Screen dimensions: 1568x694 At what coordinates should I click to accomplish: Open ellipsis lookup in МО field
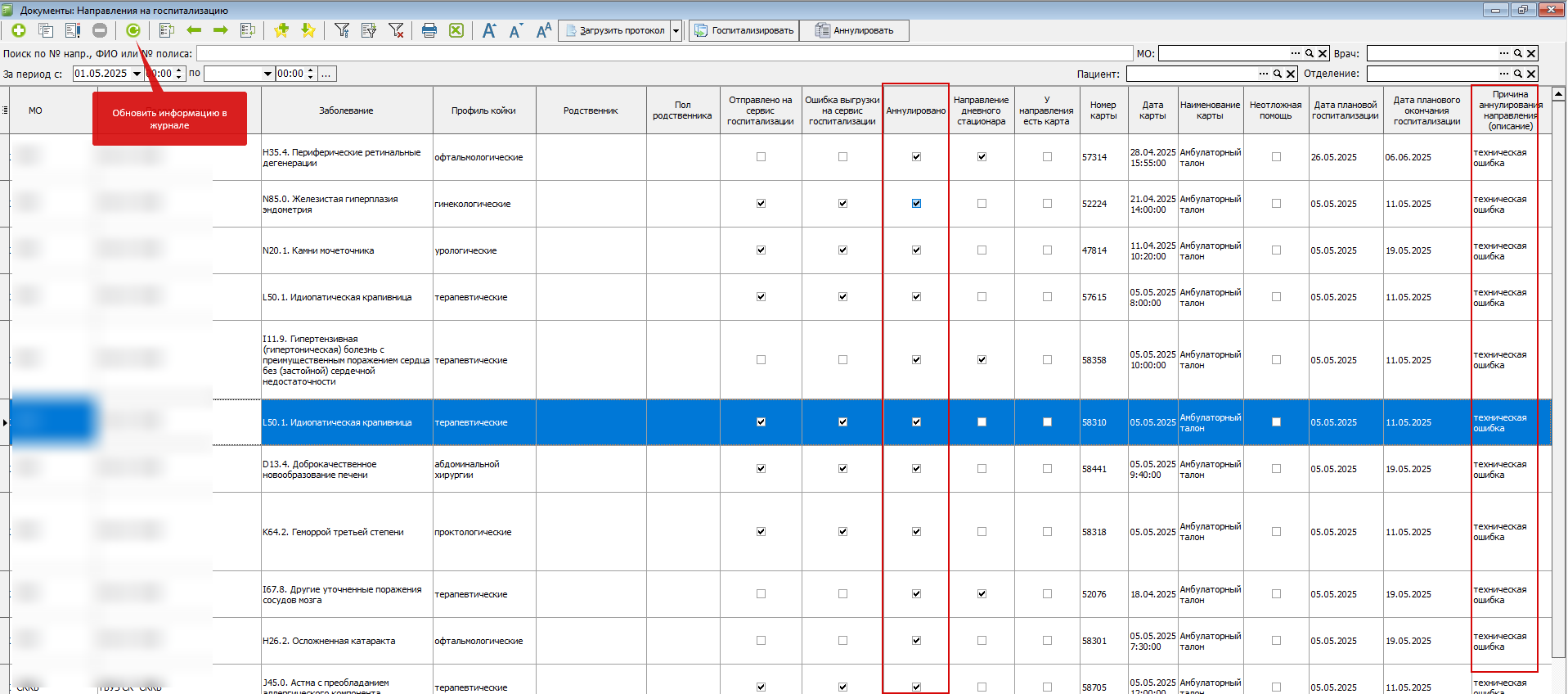click(1296, 53)
